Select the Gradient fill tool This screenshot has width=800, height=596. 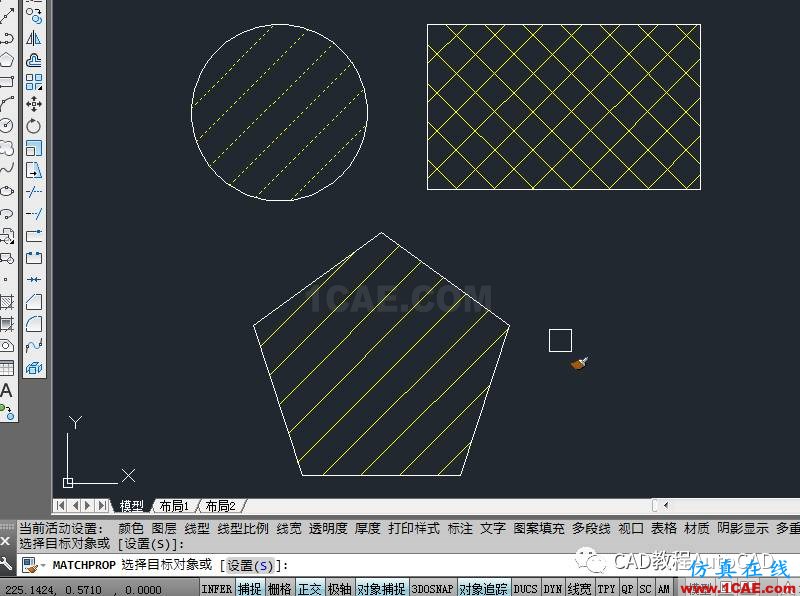tap(7, 324)
